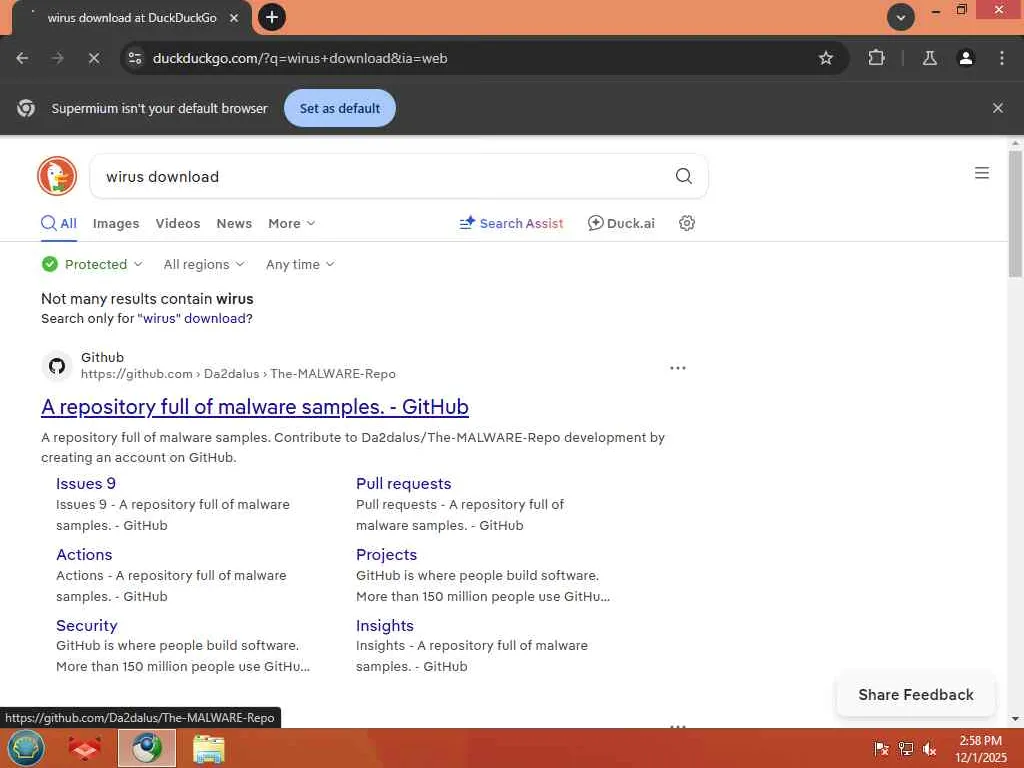Open the profile avatar icon

[965, 58]
